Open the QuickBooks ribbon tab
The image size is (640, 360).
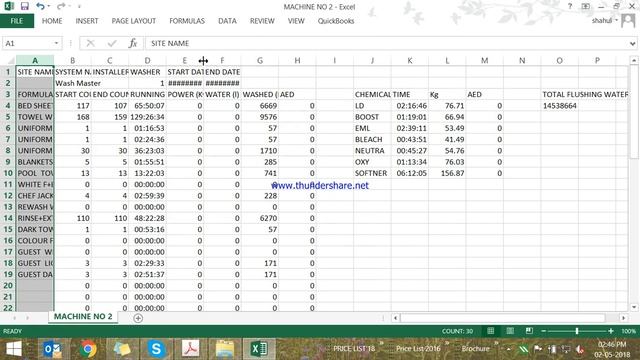(x=336, y=21)
